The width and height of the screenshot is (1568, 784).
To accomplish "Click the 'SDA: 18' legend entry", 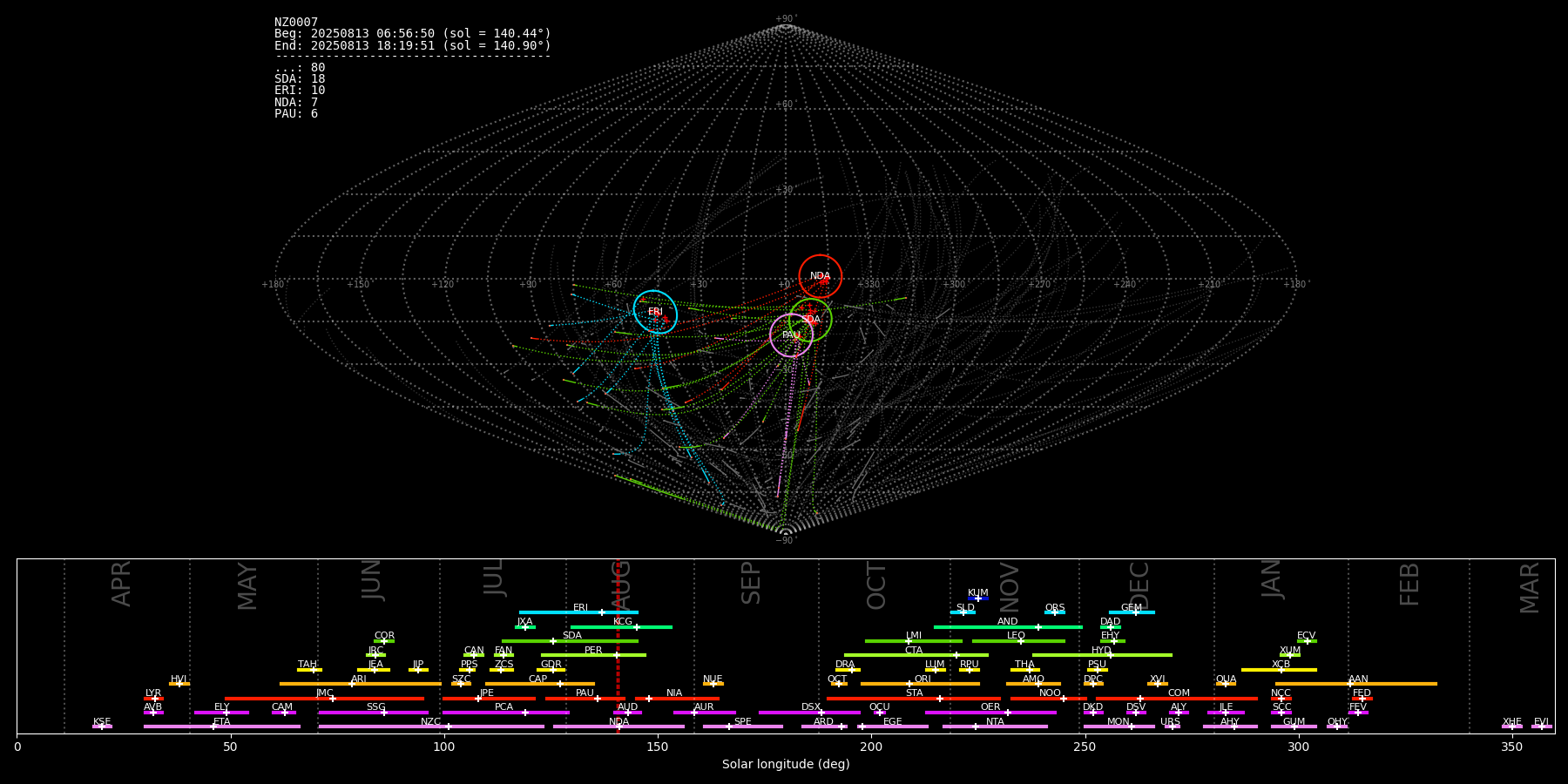I will click(x=300, y=79).
